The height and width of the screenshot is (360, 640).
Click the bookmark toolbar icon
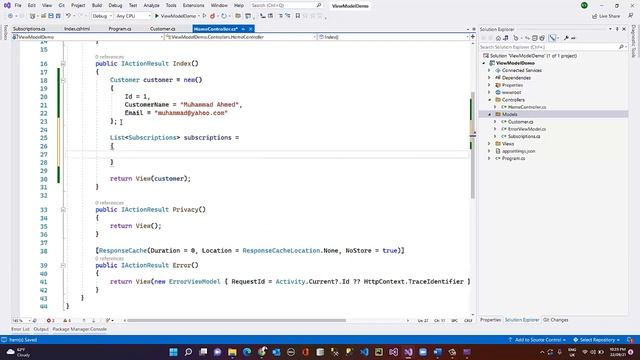(298, 16)
